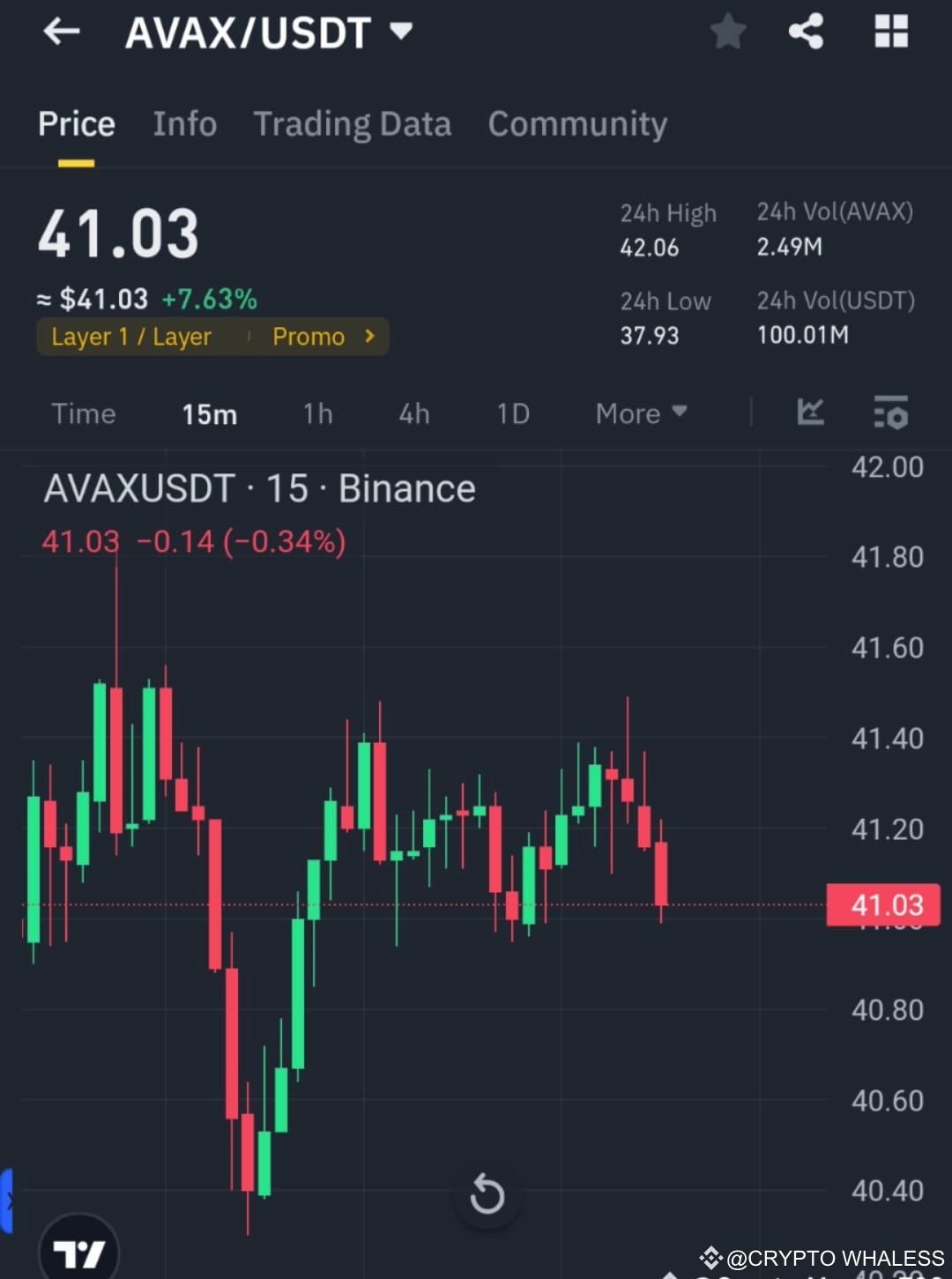Switch the chart to 1h interval

coord(317,413)
